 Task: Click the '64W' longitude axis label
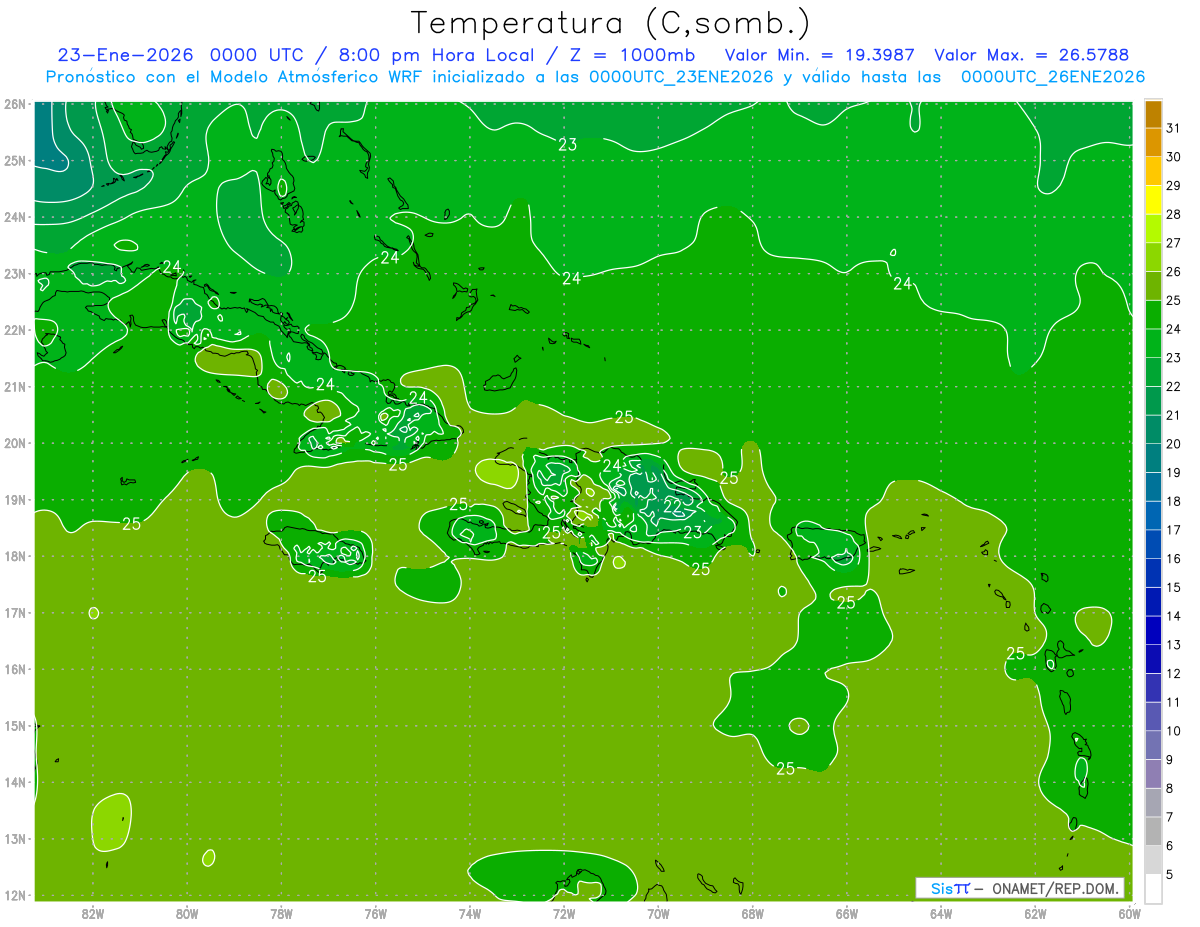click(941, 912)
